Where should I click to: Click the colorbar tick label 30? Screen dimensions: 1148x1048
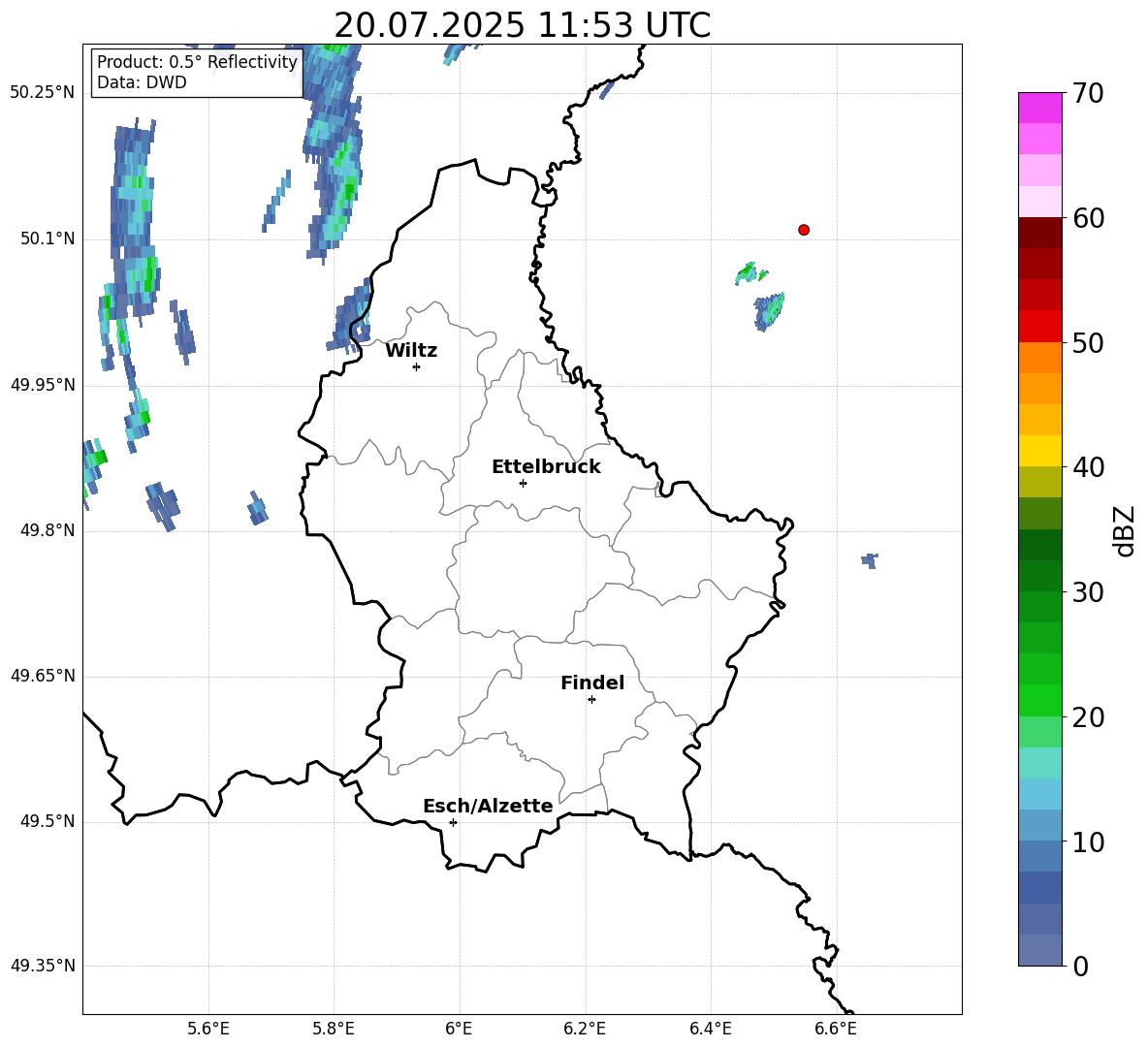tap(1089, 592)
